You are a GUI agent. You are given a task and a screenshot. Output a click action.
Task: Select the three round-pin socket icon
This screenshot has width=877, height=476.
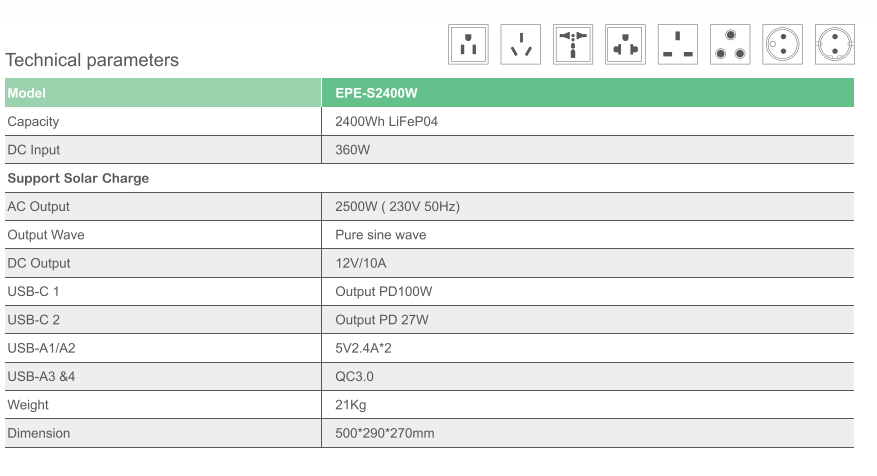click(x=730, y=44)
